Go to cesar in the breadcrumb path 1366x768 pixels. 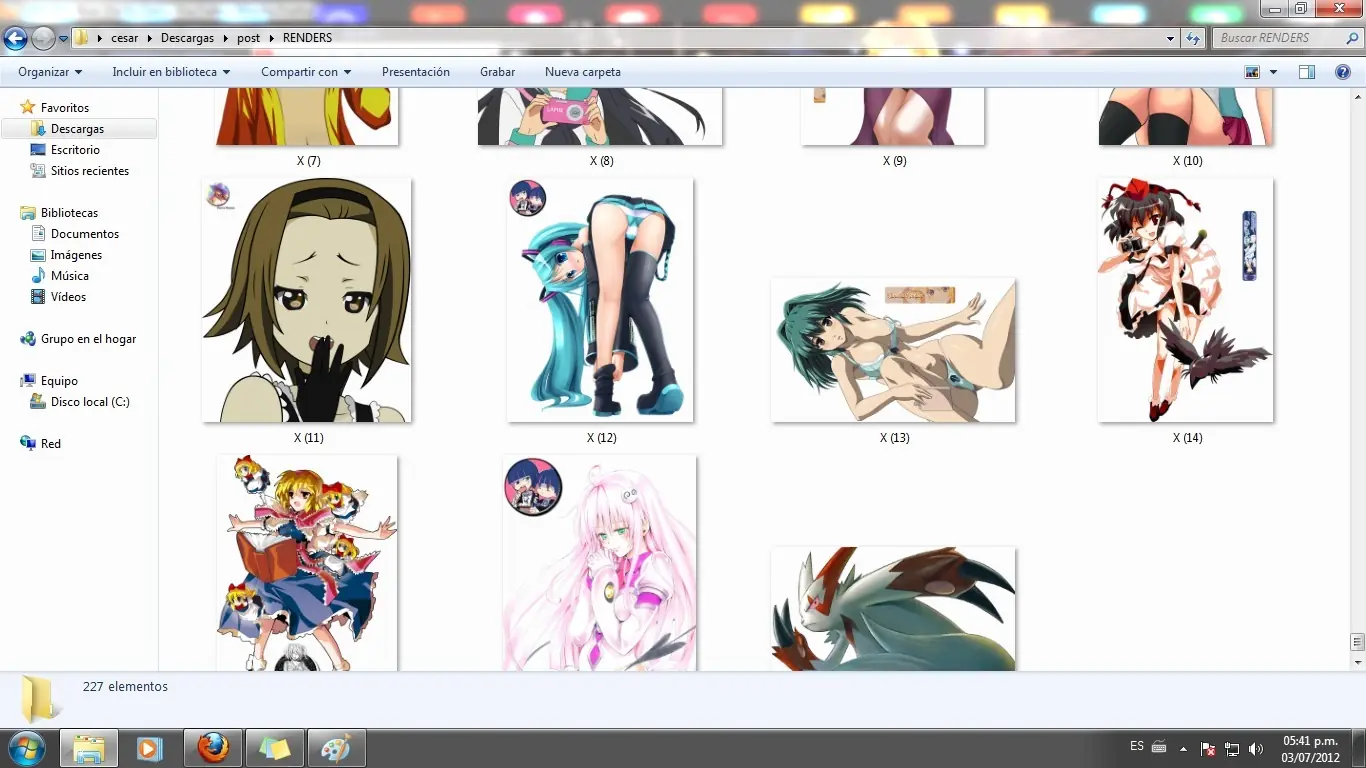point(125,38)
